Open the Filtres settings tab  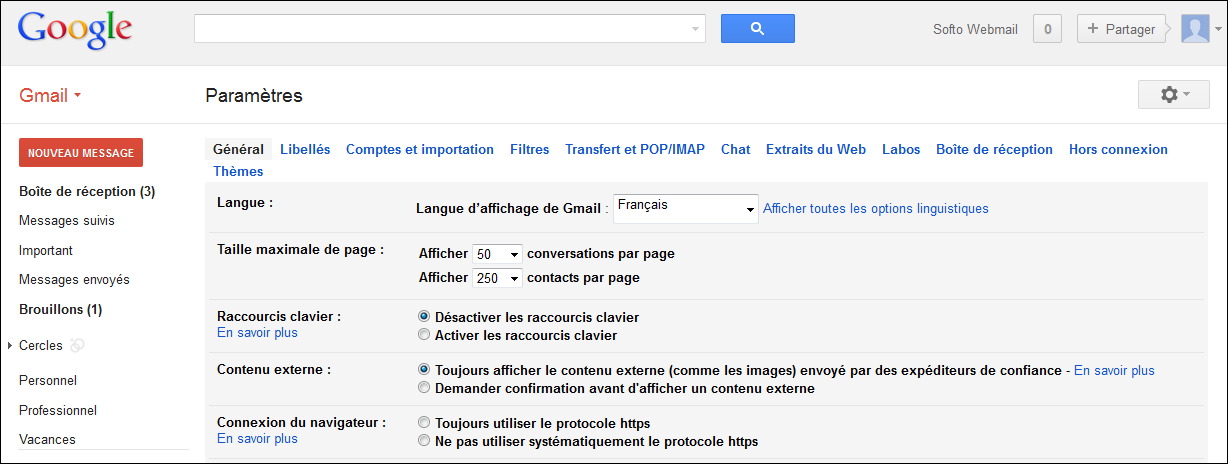coord(529,150)
